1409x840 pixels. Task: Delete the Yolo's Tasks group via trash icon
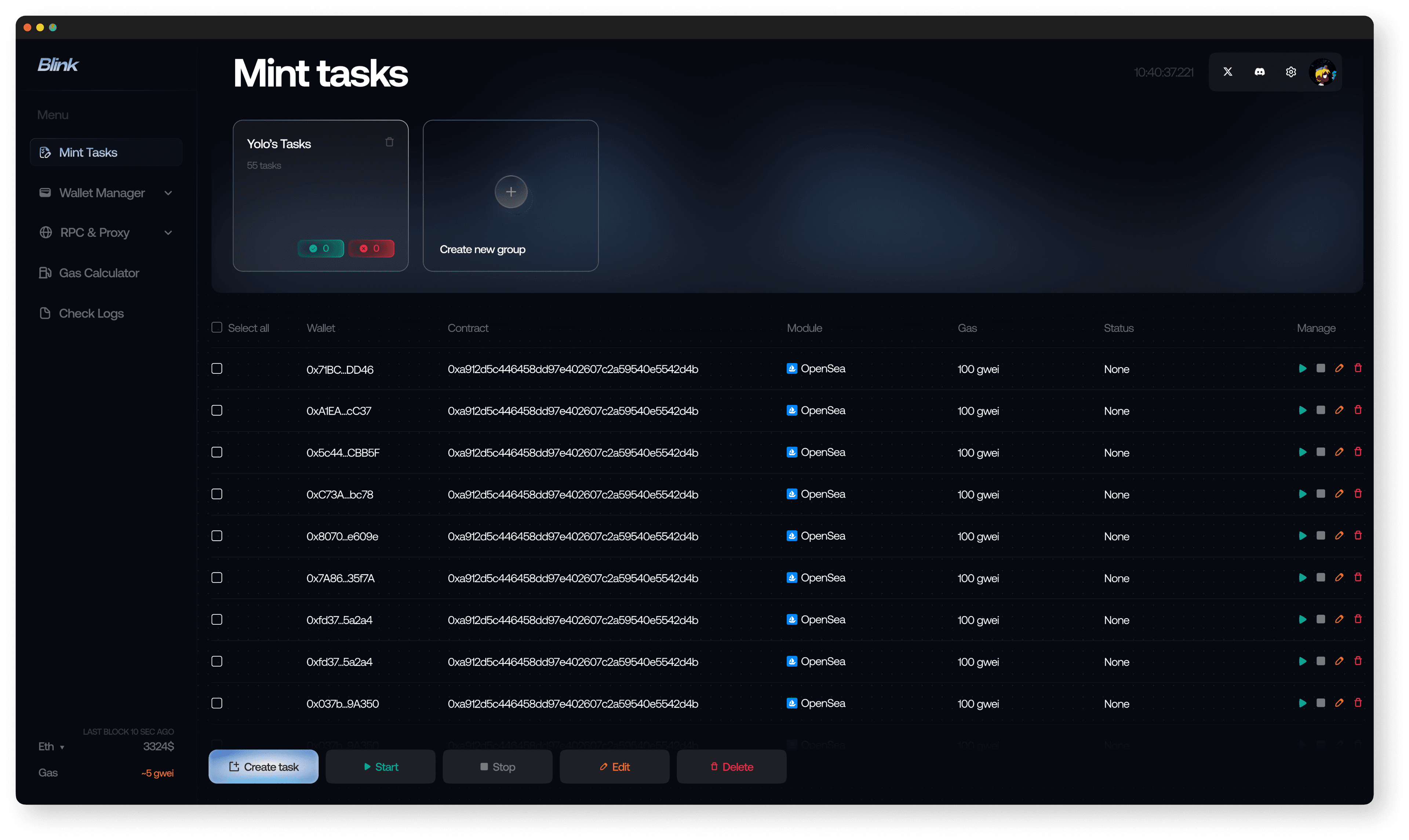(389, 142)
